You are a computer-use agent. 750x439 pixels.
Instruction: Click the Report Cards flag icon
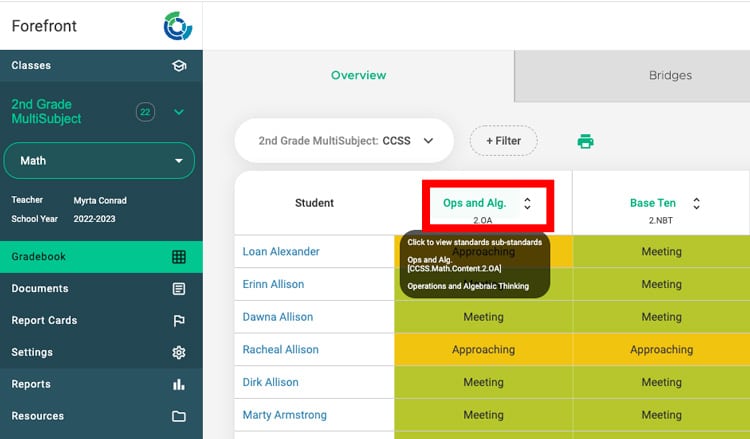[179, 321]
